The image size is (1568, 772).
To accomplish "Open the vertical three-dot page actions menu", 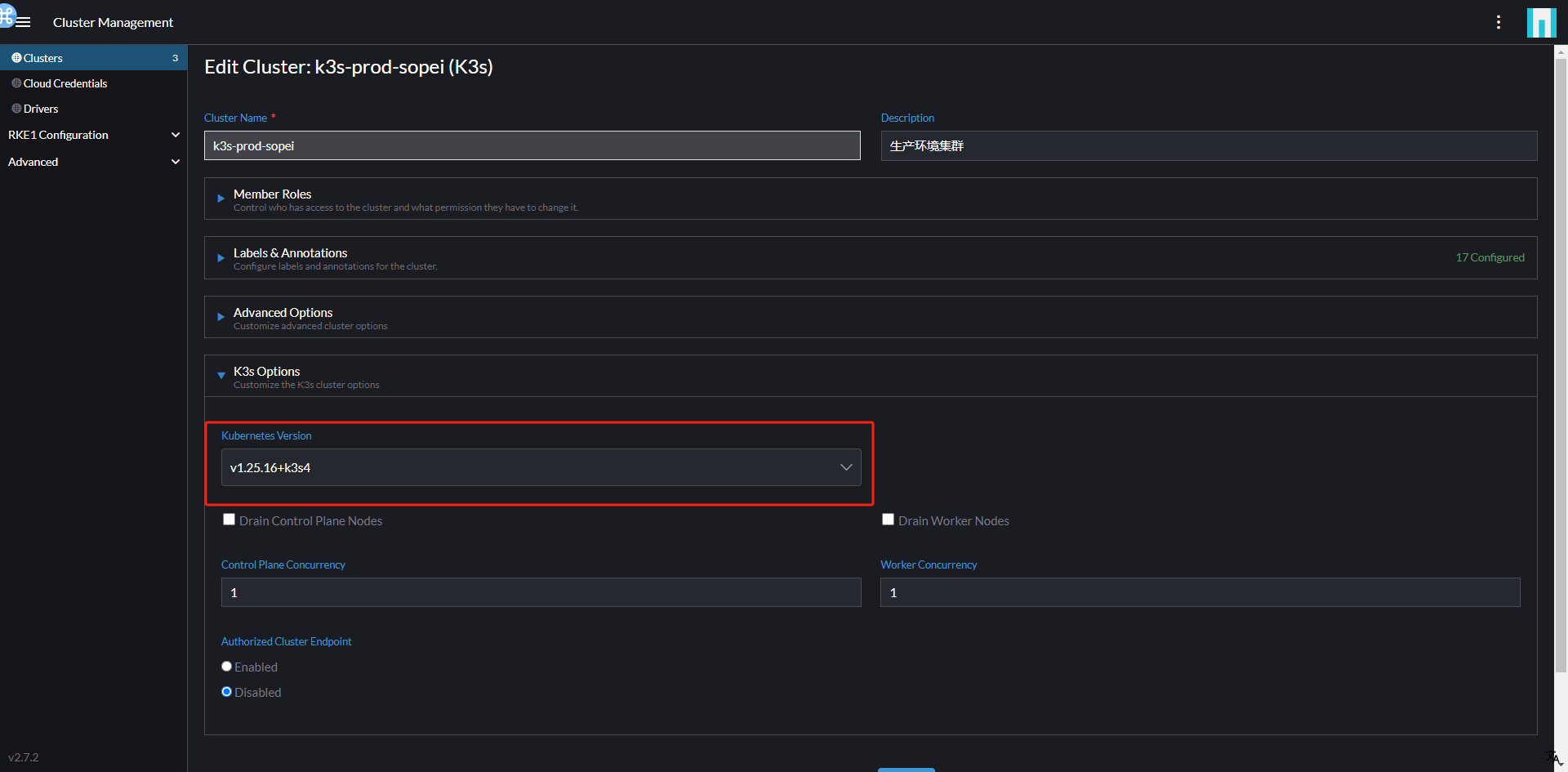I will (x=1499, y=22).
